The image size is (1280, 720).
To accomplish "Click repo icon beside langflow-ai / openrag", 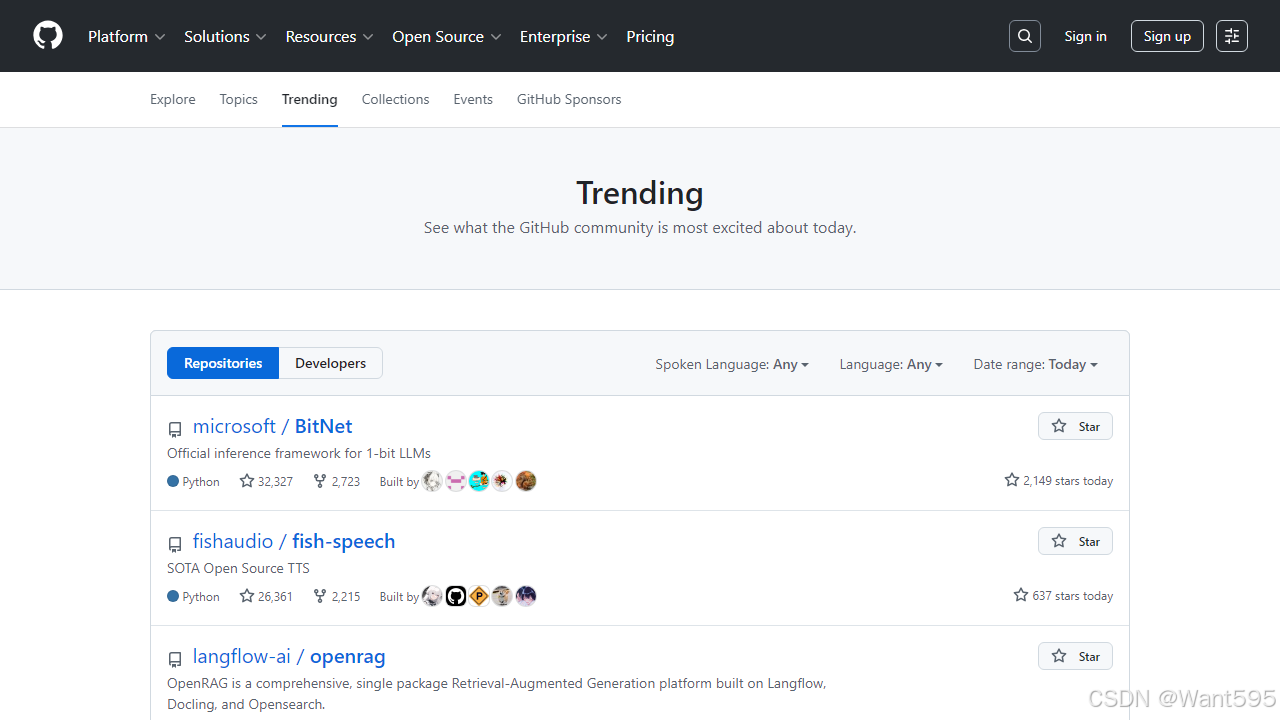I will (175, 659).
